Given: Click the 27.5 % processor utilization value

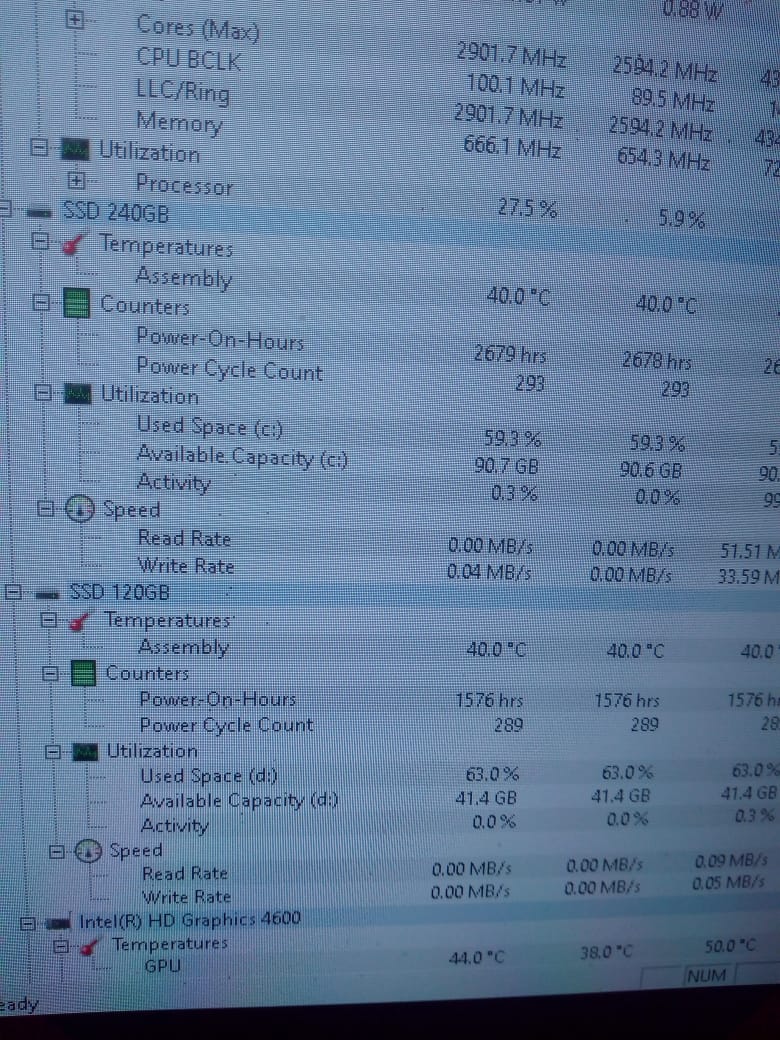Looking at the screenshot, I should tap(528, 208).
